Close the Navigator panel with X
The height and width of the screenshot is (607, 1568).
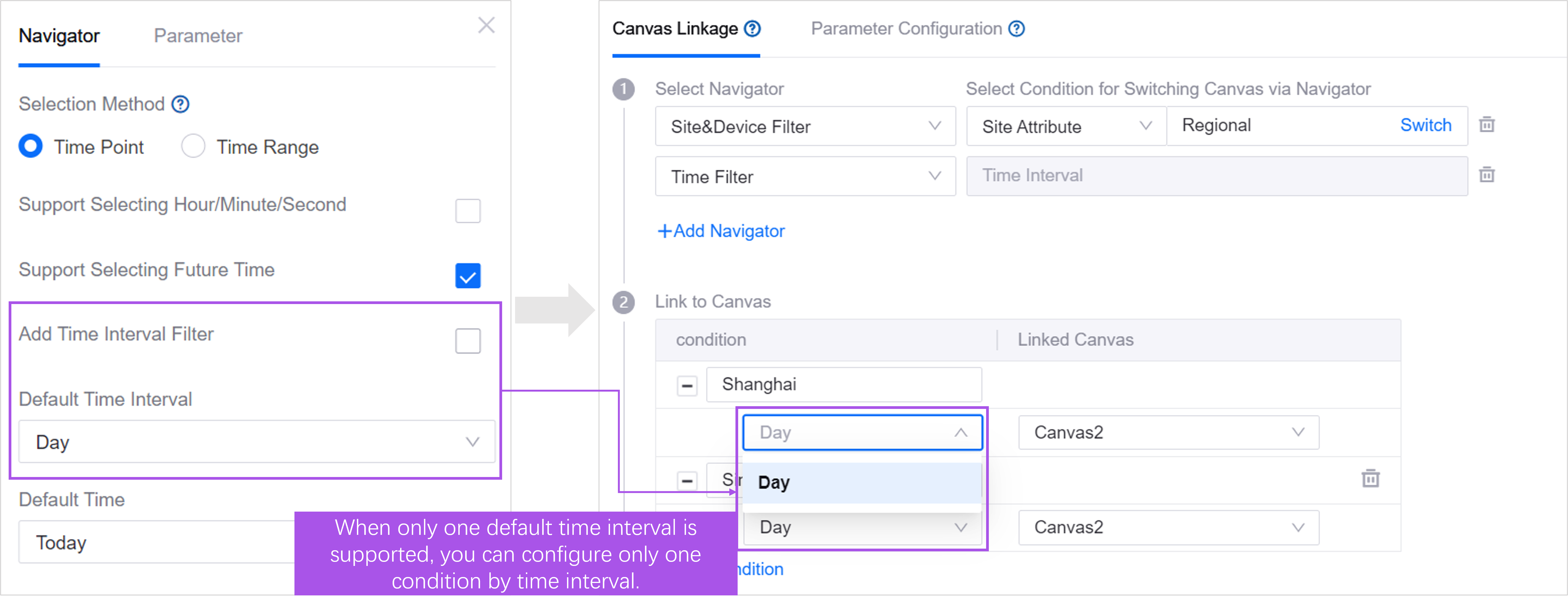point(486,26)
